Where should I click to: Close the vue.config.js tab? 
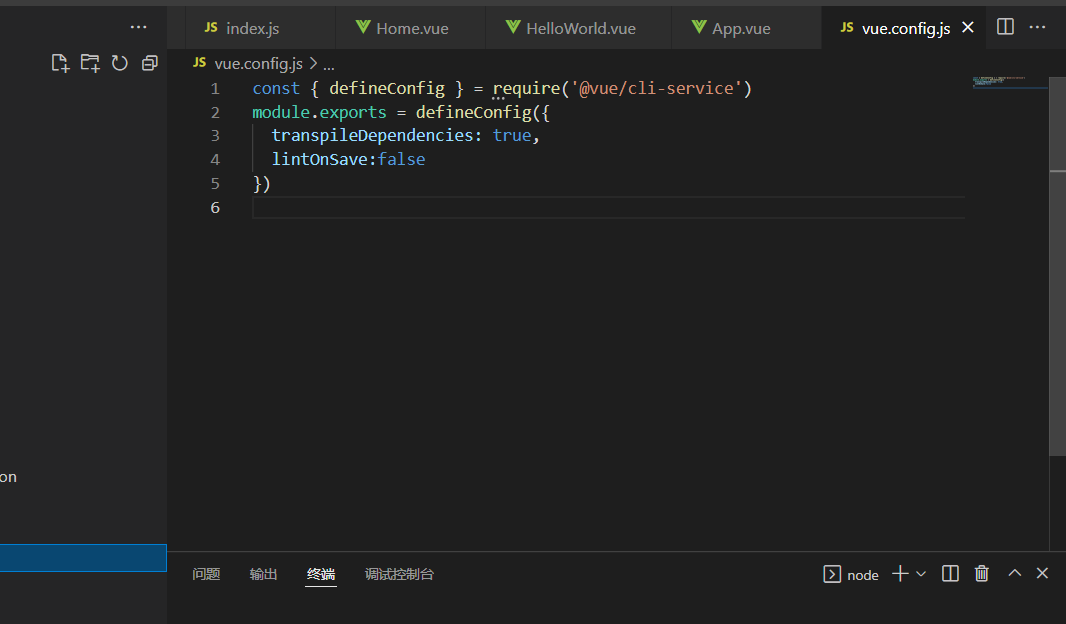click(x=968, y=27)
